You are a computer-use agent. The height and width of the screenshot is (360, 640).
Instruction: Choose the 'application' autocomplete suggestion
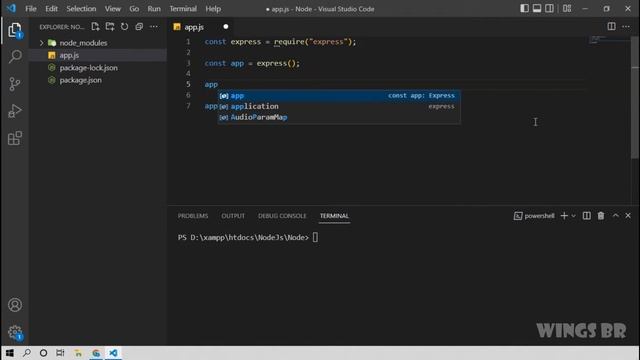(x=339, y=107)
